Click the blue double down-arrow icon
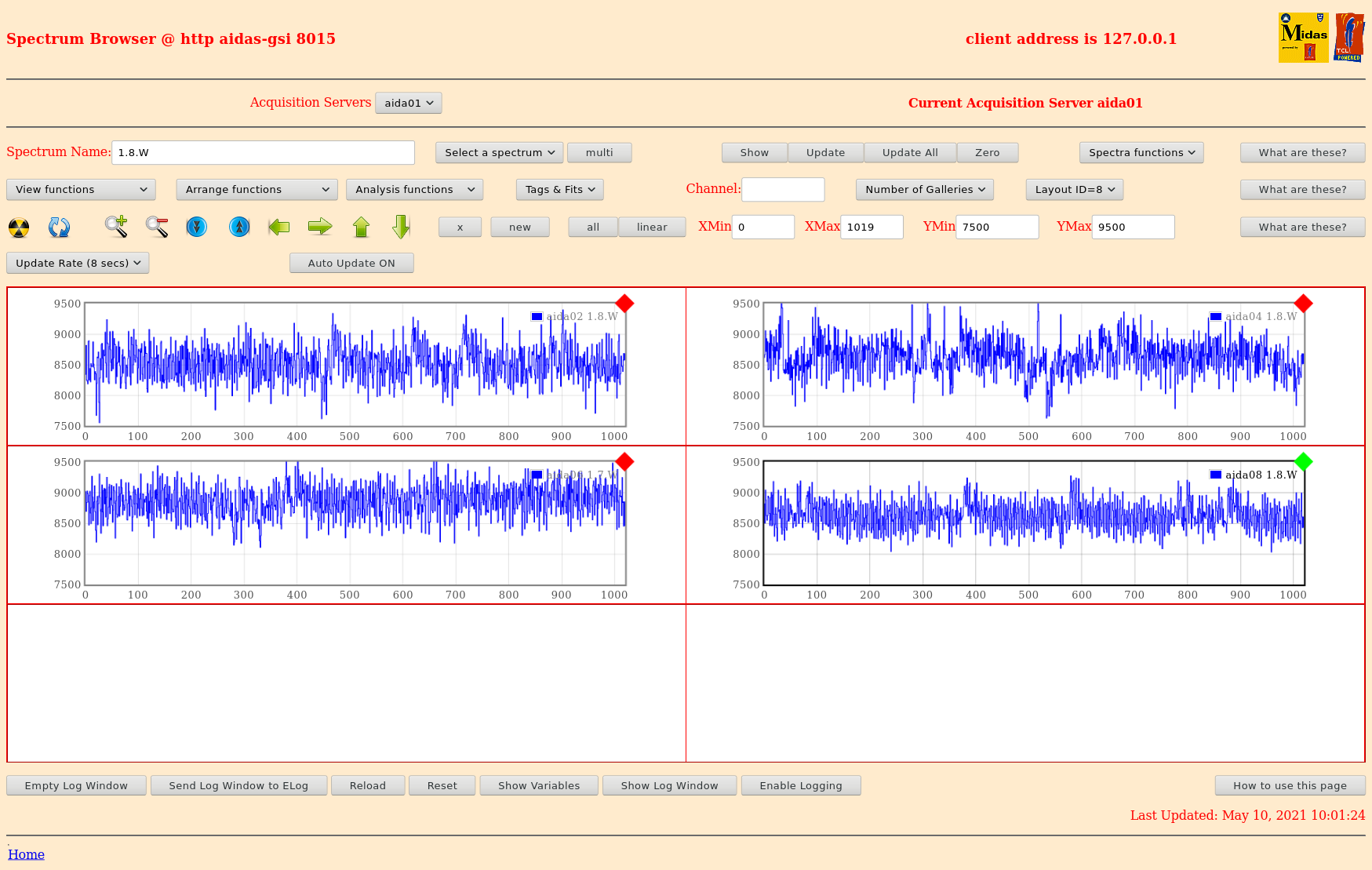The height and width of the screenshot is (870, 1372). coord(197,228)
